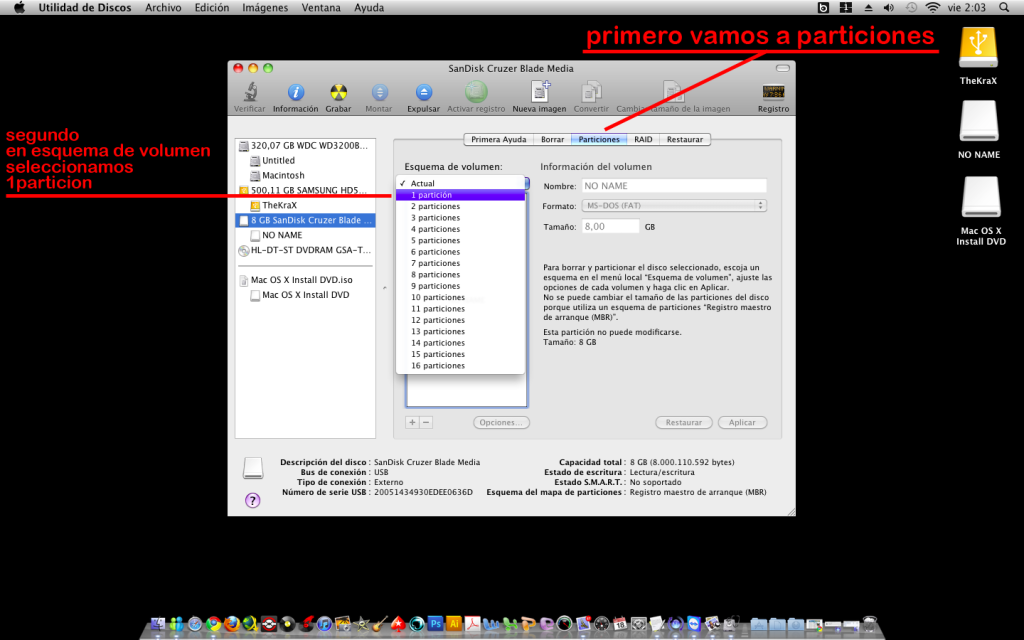Viewport: 1024px width, 640px height.
Task: Click the volume icon in menu bar
Action: pos(889,8)
